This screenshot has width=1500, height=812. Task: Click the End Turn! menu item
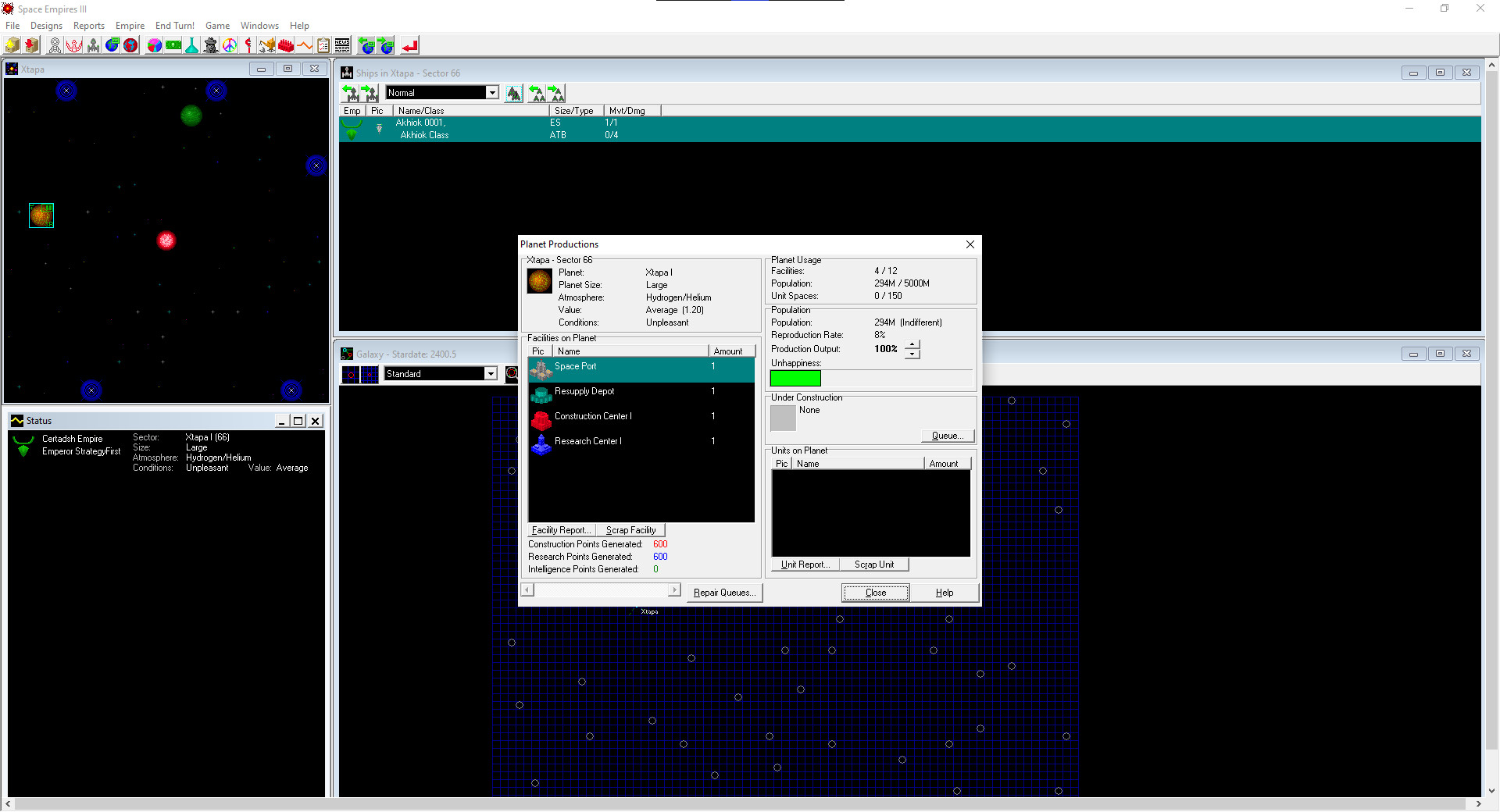coord(174,25)
